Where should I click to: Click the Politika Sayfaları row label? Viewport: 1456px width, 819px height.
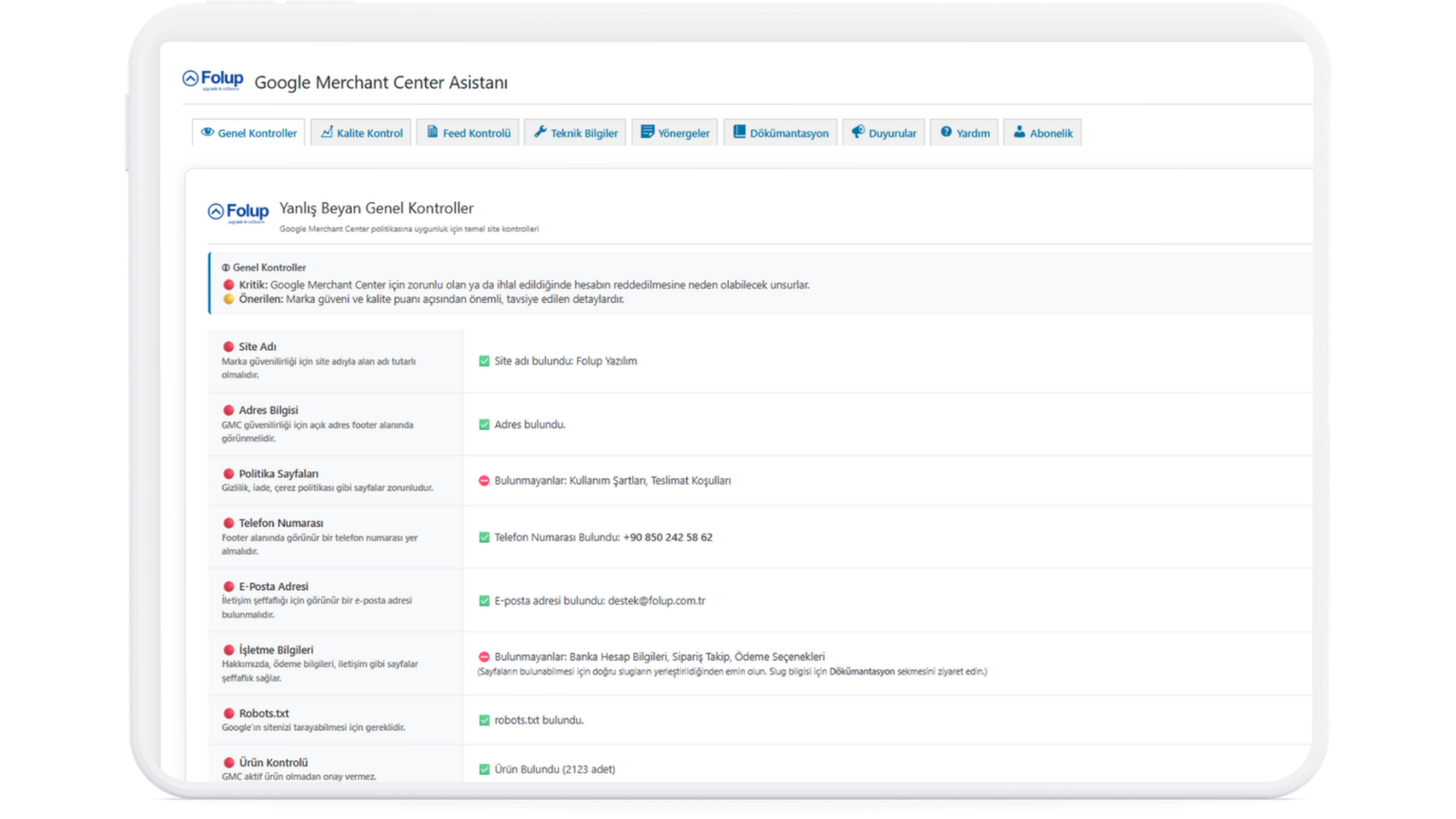tap(278, 474)
